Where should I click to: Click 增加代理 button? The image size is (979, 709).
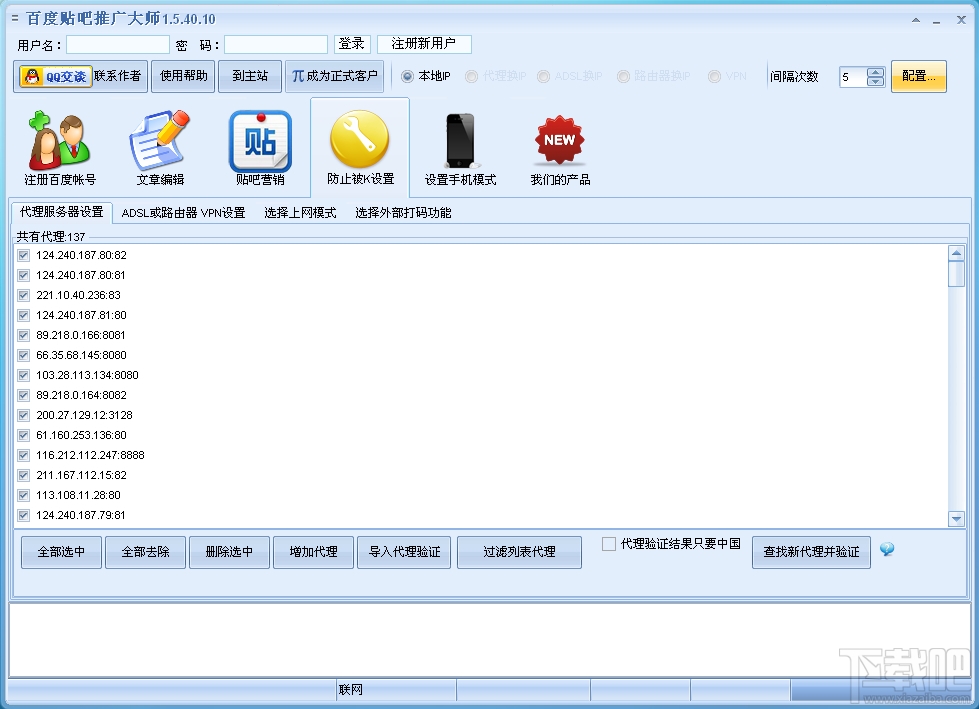pyautogui.click(x=313, y=552)
